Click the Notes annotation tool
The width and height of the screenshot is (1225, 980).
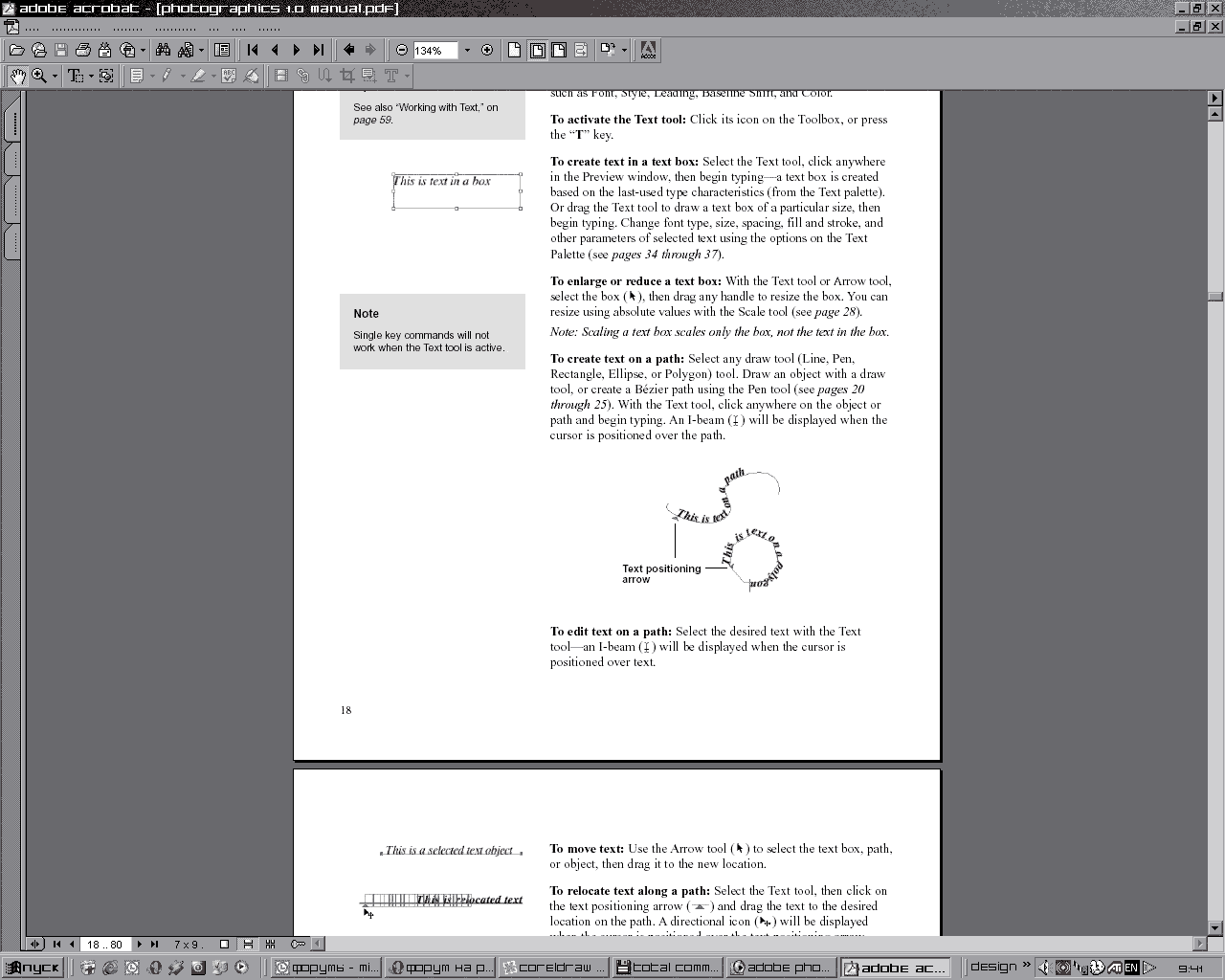click(x=137, y=76)
